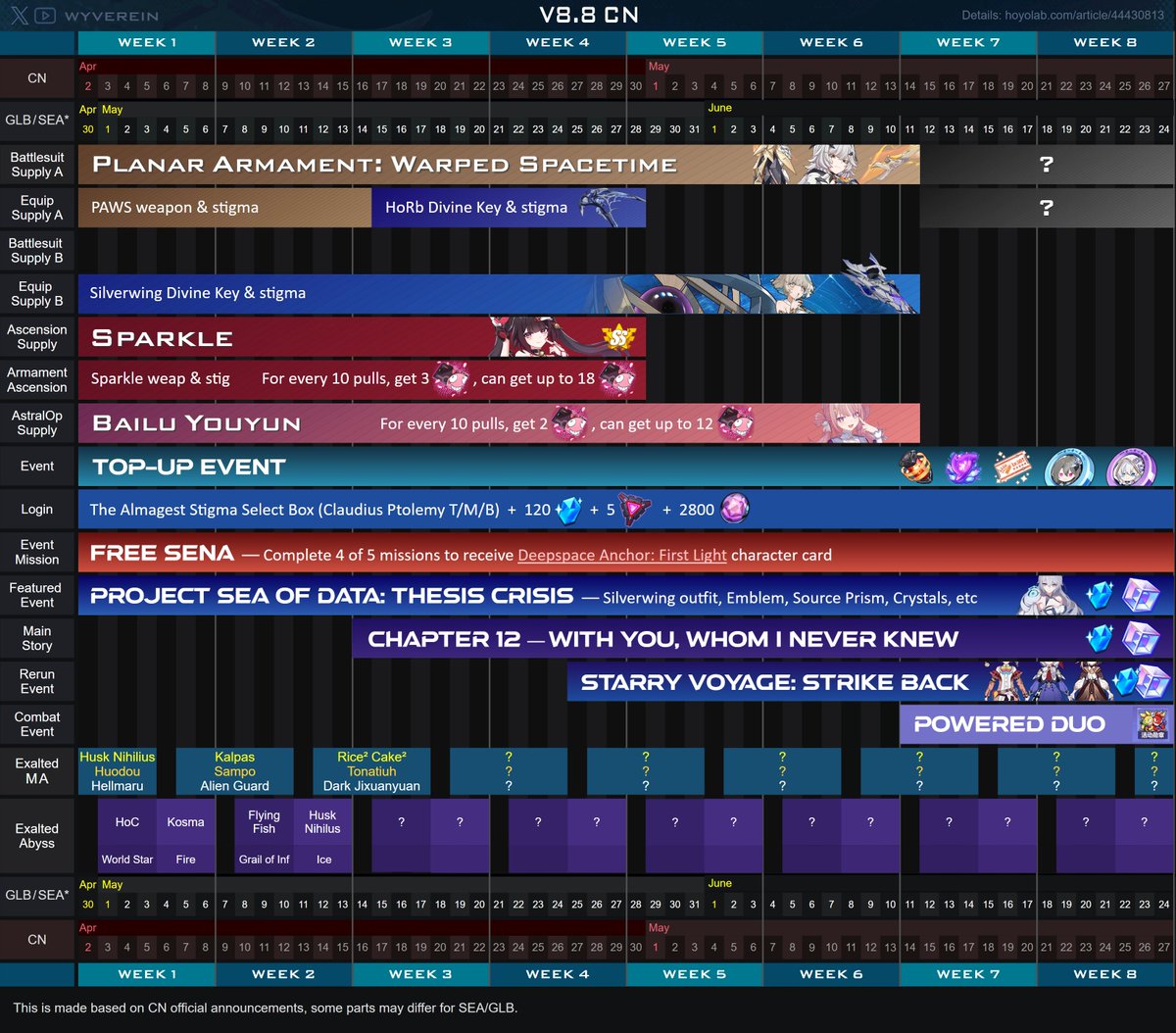Click the 'Kosma Fire' Exalted Abyss cell
Image resolution: width=1176 pixels, height=1033 pixels.
click(185, 835)
